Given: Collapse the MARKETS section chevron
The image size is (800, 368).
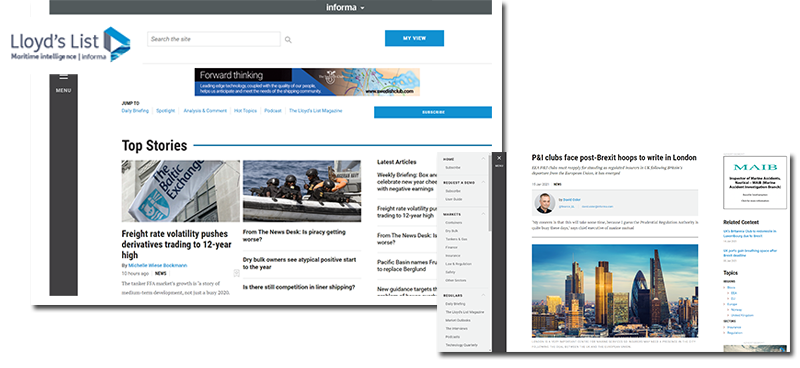Looking at the screenshot, I should [483, 214].
